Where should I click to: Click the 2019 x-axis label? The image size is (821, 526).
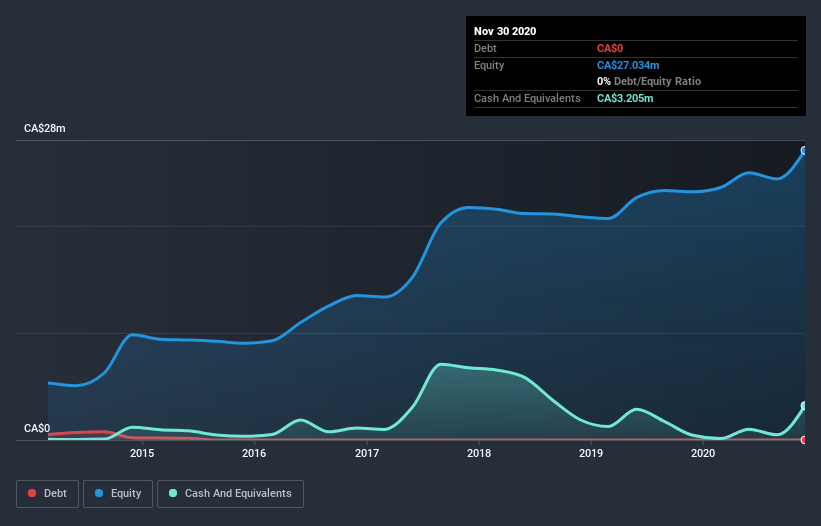(x=591, y=453)
